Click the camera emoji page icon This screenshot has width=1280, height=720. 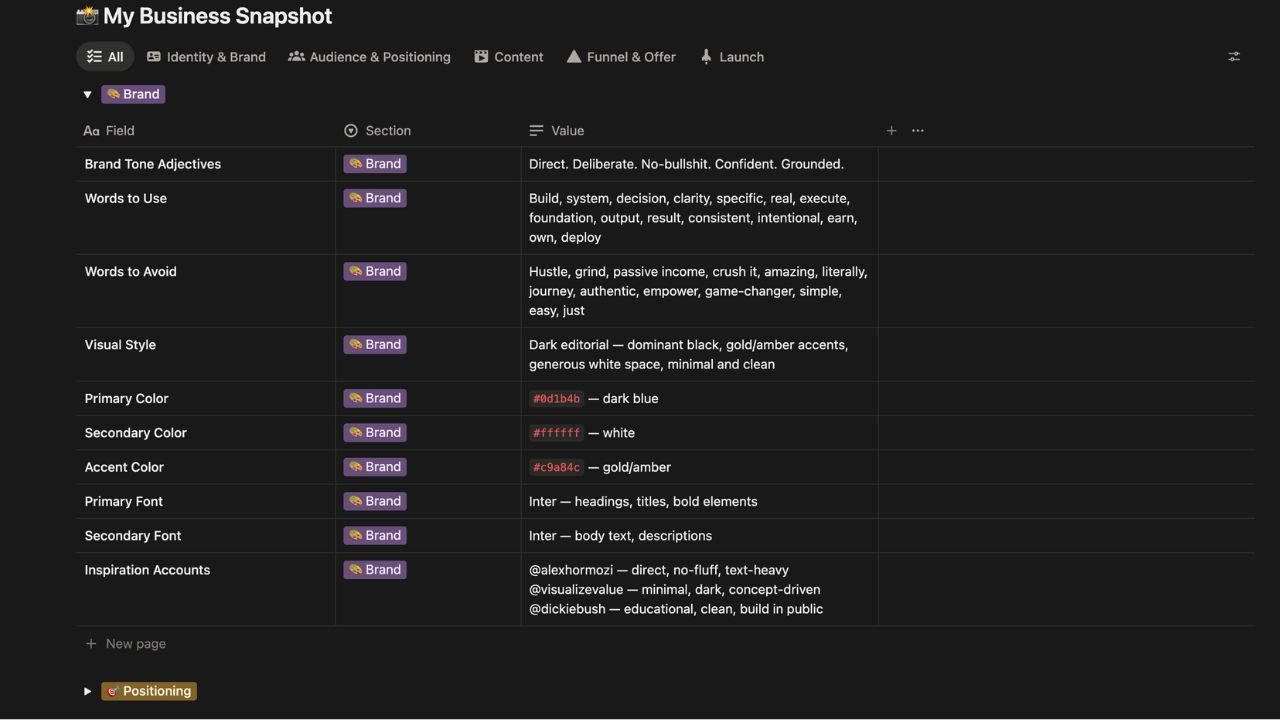coord(87,16)
